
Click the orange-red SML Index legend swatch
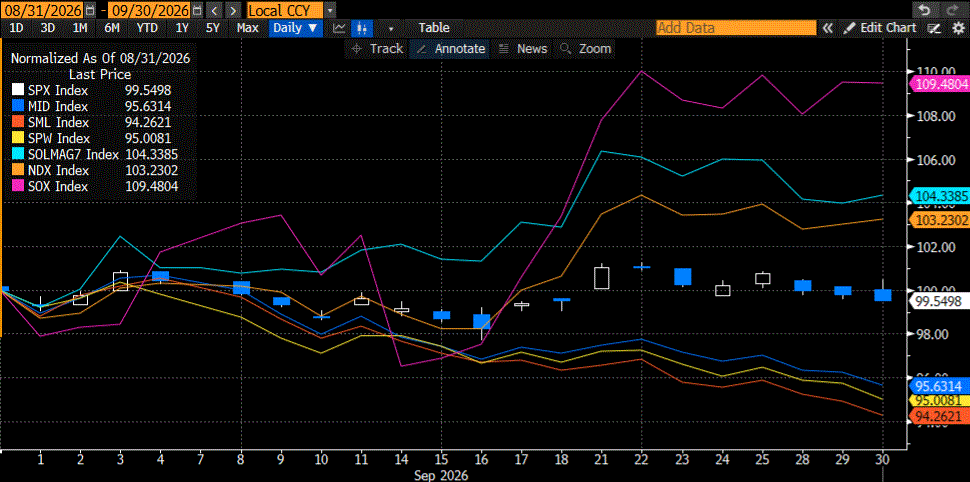[x=17, y=123]
